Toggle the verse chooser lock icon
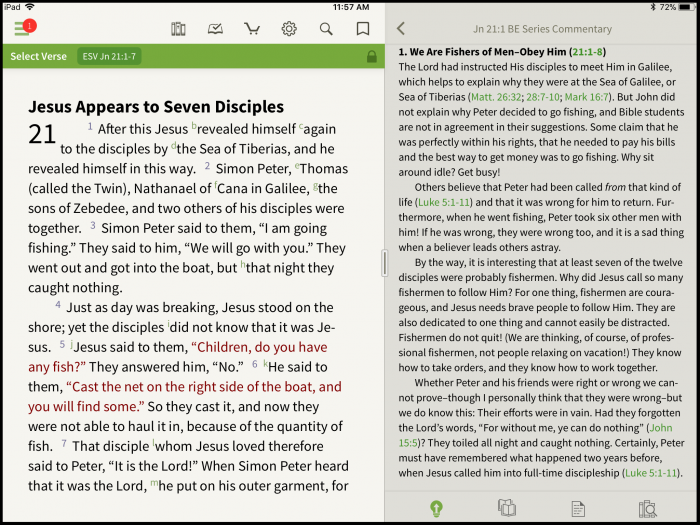Image resolution: width=700 pixels, height=525 pixels. pyautogui.click(x=371, y=57)
